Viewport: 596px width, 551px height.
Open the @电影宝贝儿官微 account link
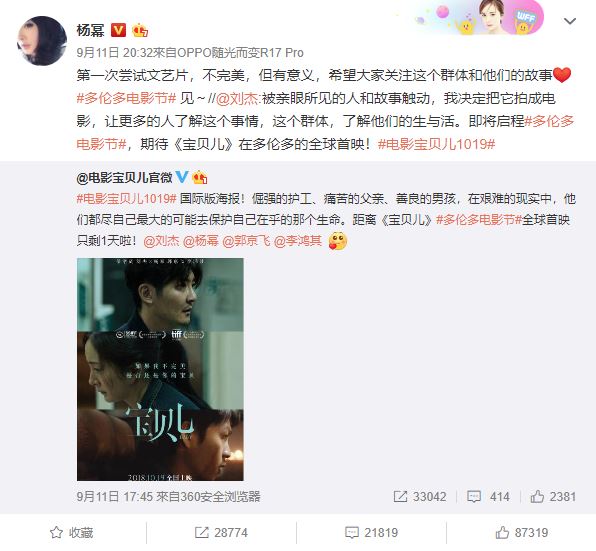[x=125, y=177]
